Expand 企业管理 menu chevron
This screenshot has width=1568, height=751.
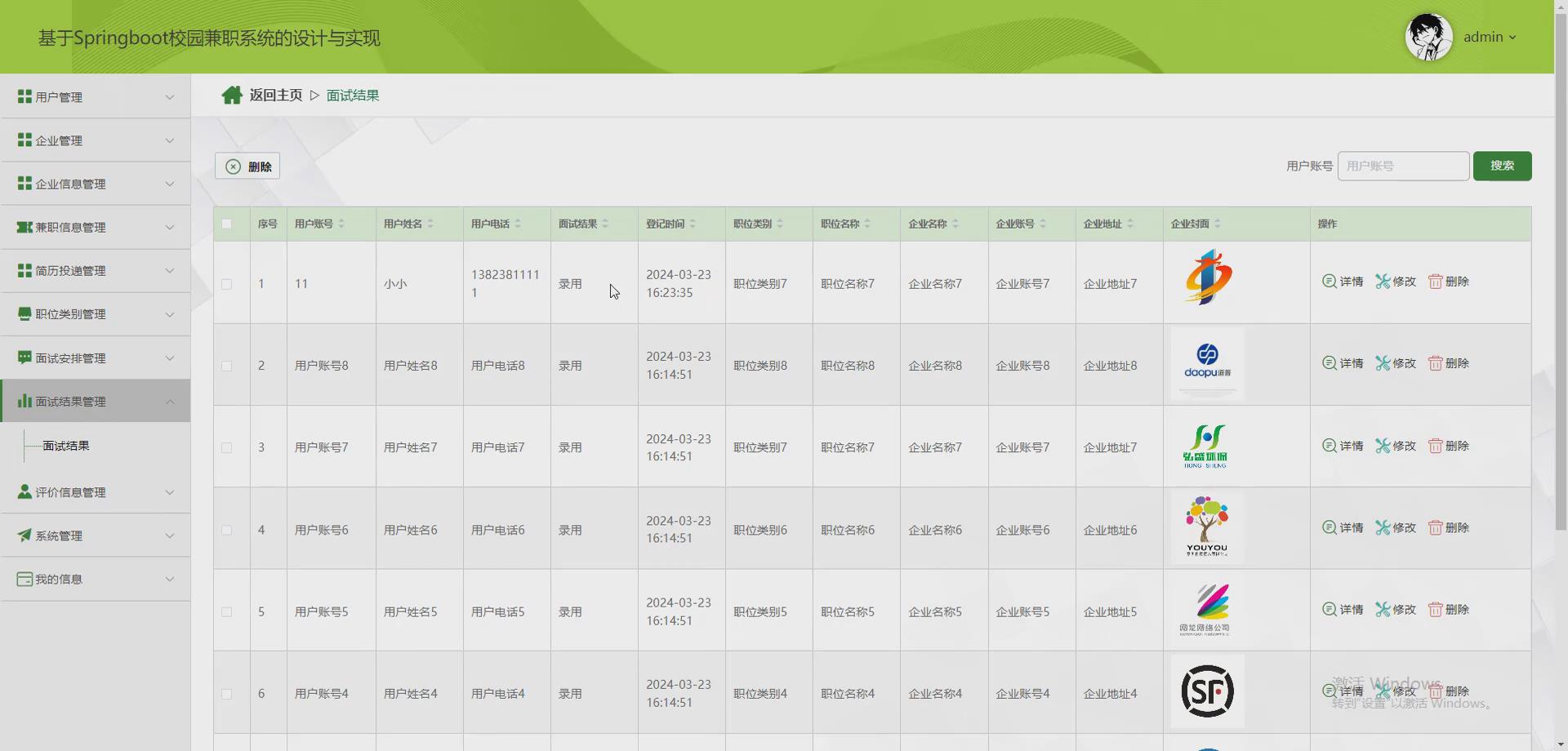[x=170, y=140]
